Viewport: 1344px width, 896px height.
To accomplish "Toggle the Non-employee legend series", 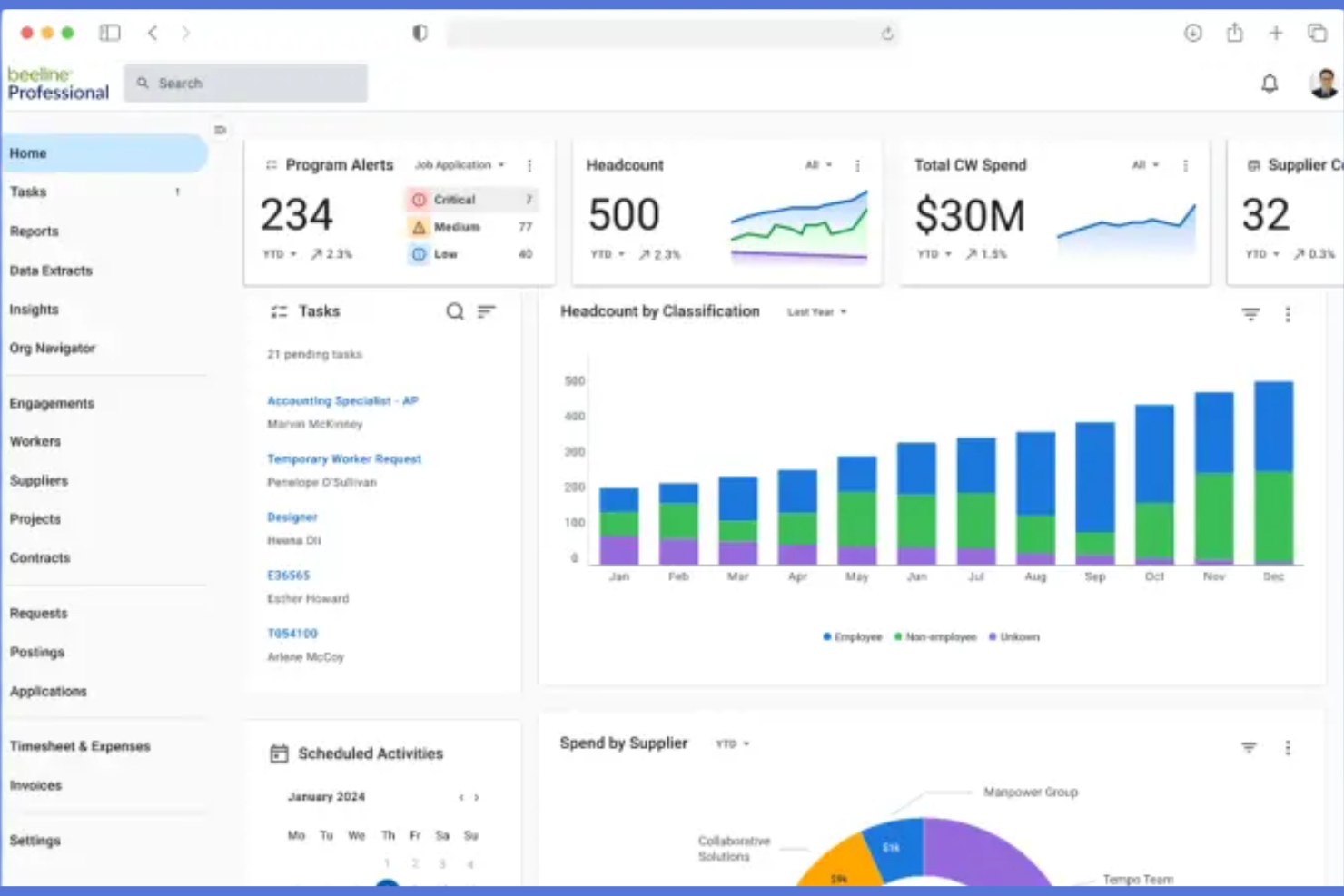I will [x=935, y=637].
